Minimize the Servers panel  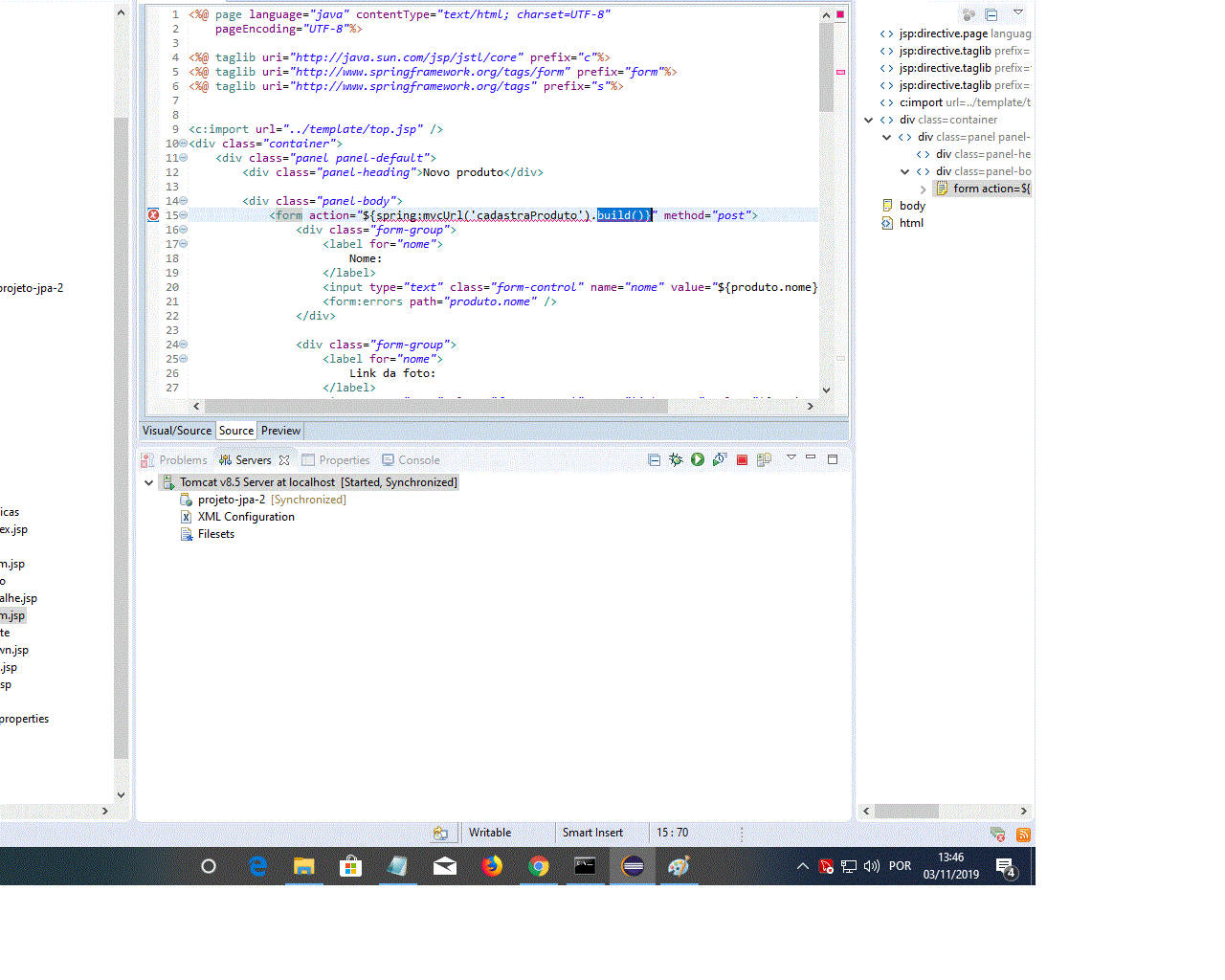[811, 457]
